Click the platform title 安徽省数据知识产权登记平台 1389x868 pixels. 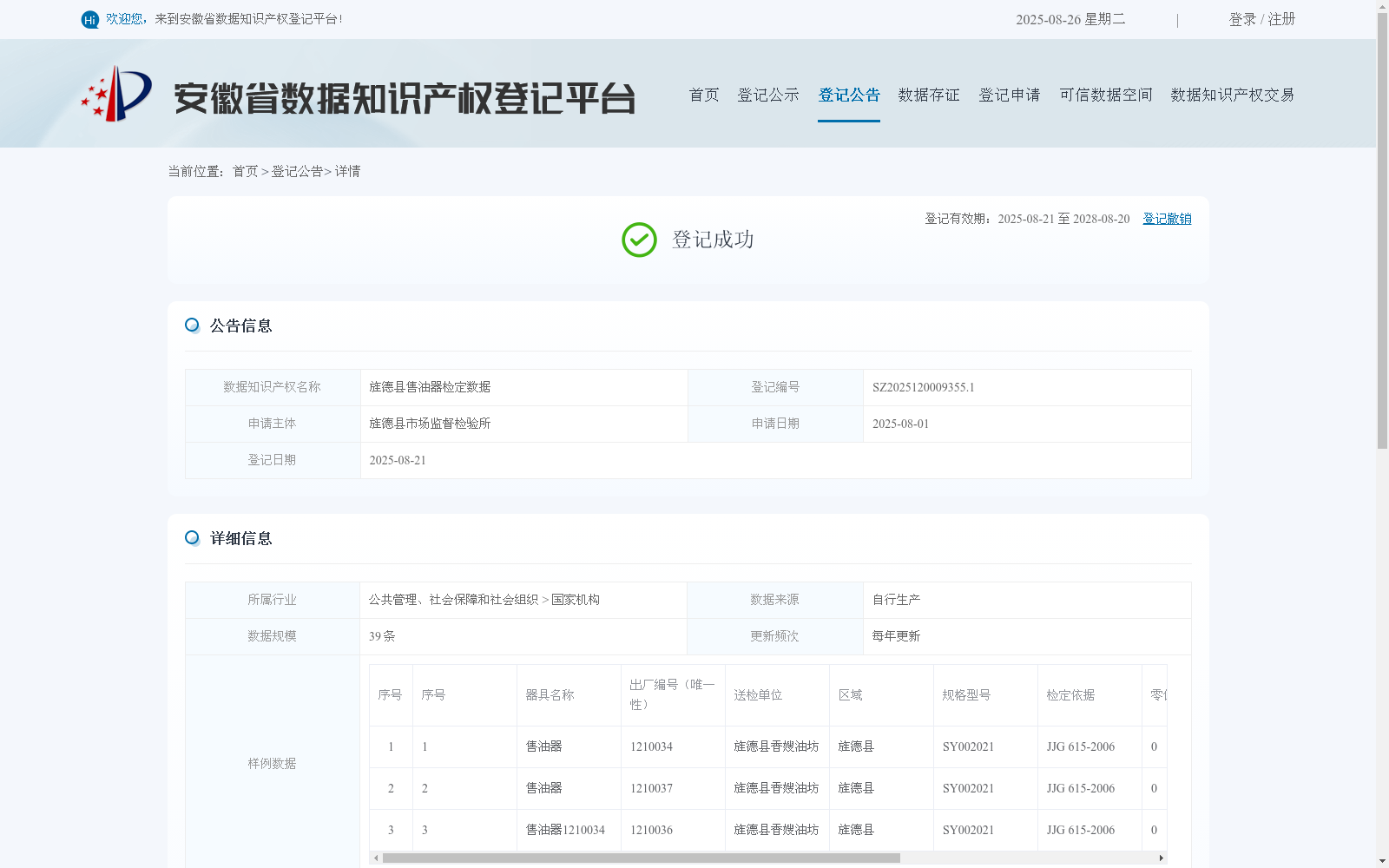[405, 98]
